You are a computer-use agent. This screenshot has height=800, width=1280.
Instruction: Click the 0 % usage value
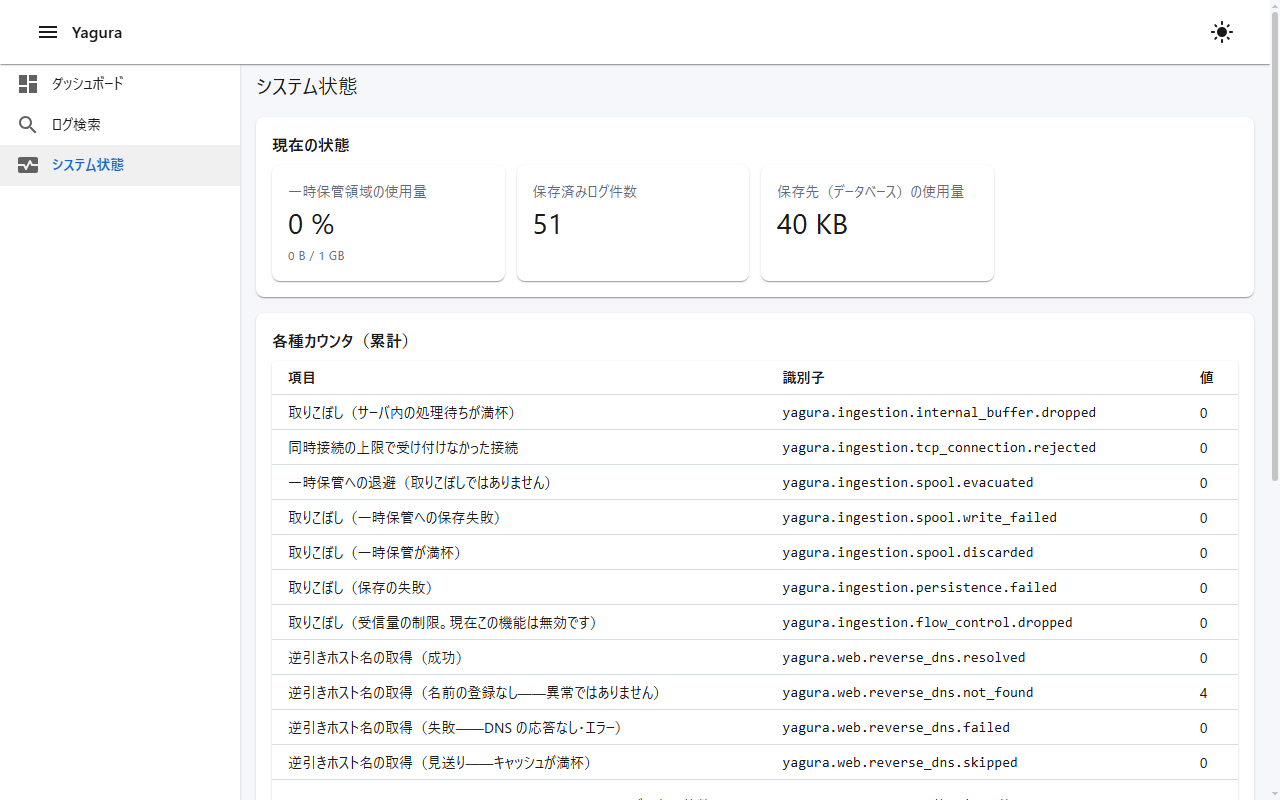pos(311,225)
